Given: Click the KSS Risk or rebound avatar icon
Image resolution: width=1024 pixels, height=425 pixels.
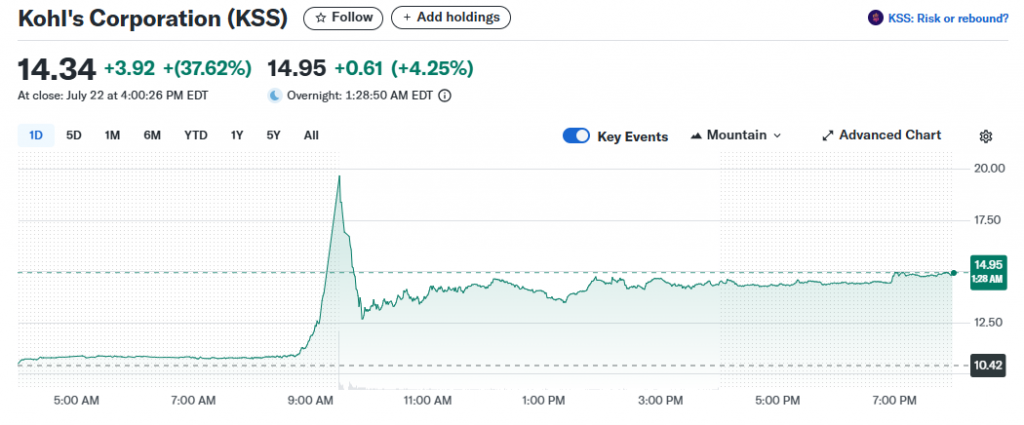Looking at the screenshot, I should tap(875, 18).
